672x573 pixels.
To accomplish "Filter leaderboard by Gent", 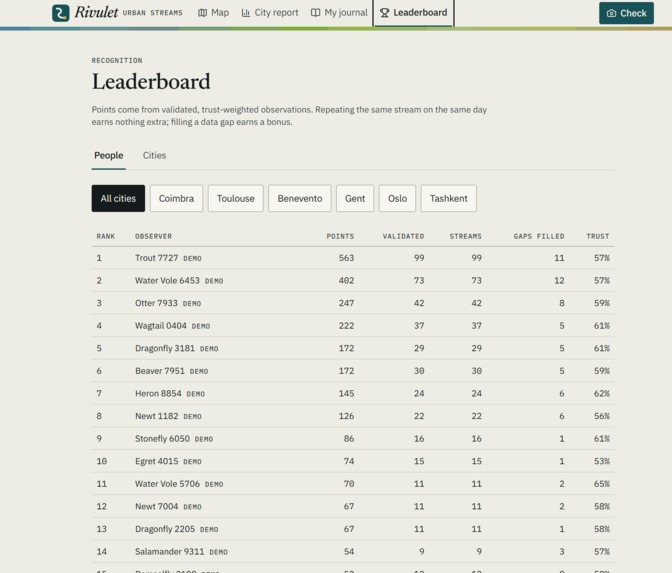I will [x=355, y=198].
